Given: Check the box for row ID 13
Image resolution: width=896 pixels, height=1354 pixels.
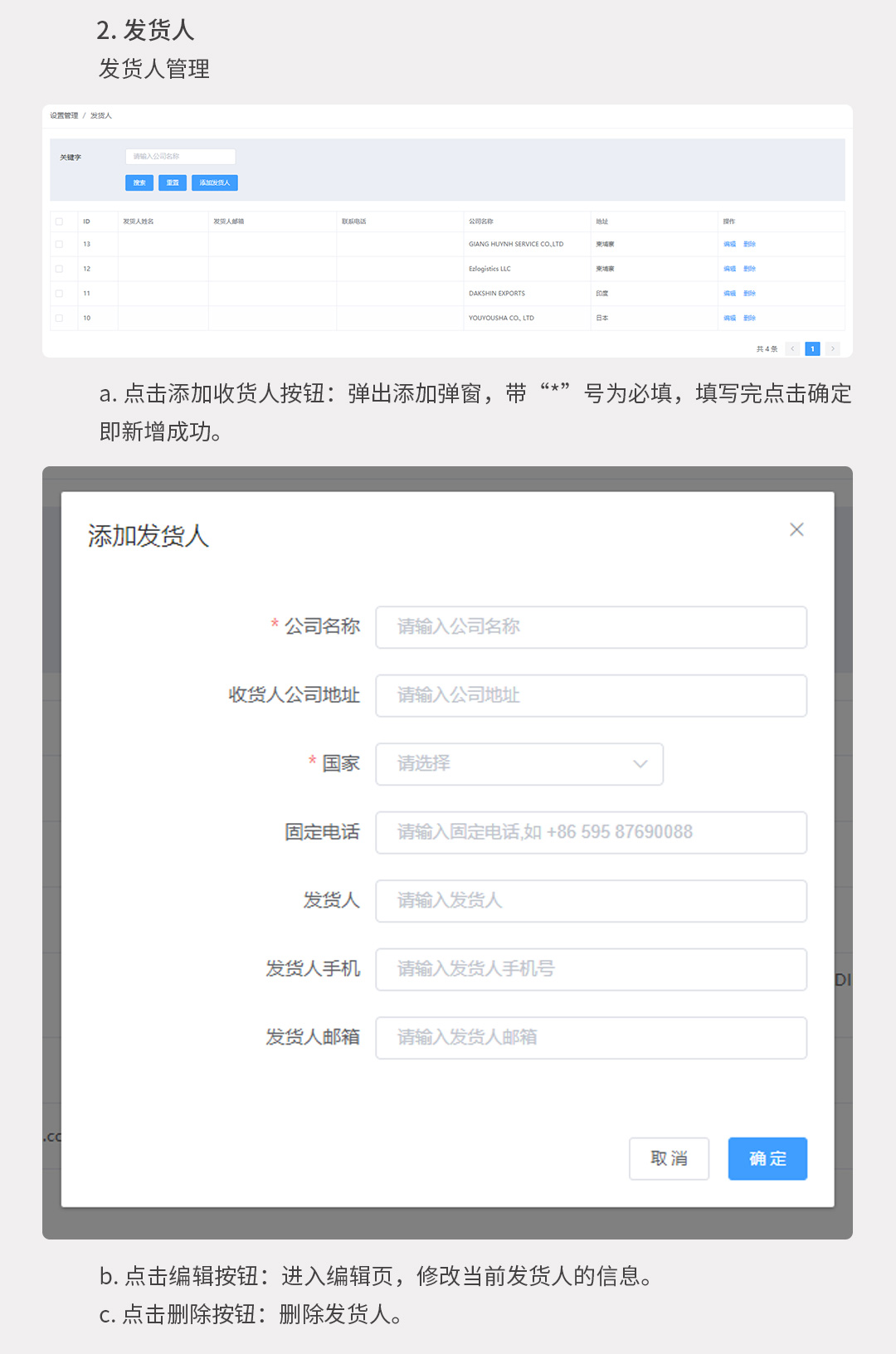Looking at the screenshot, I should point(59,244).
